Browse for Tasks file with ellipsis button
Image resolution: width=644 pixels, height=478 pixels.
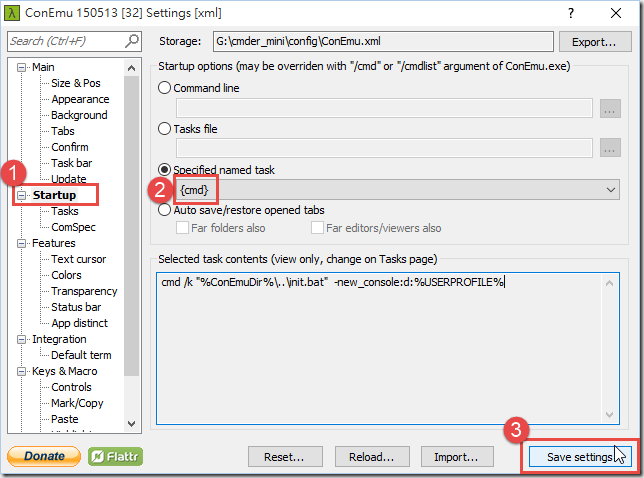coord(610,148)
